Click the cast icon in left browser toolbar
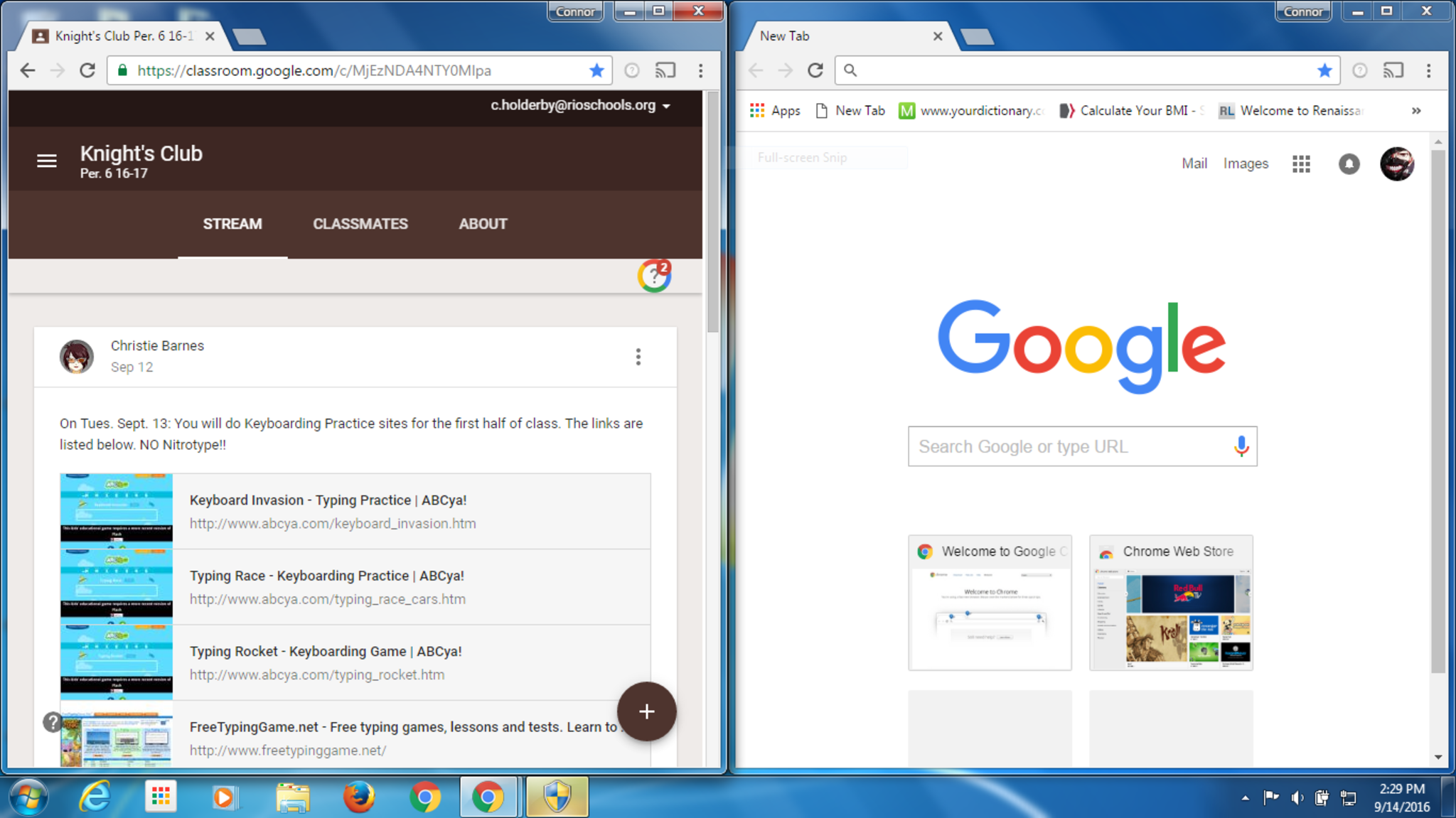The width and height of the screenshot is (1456, 818). click(665, 70)
